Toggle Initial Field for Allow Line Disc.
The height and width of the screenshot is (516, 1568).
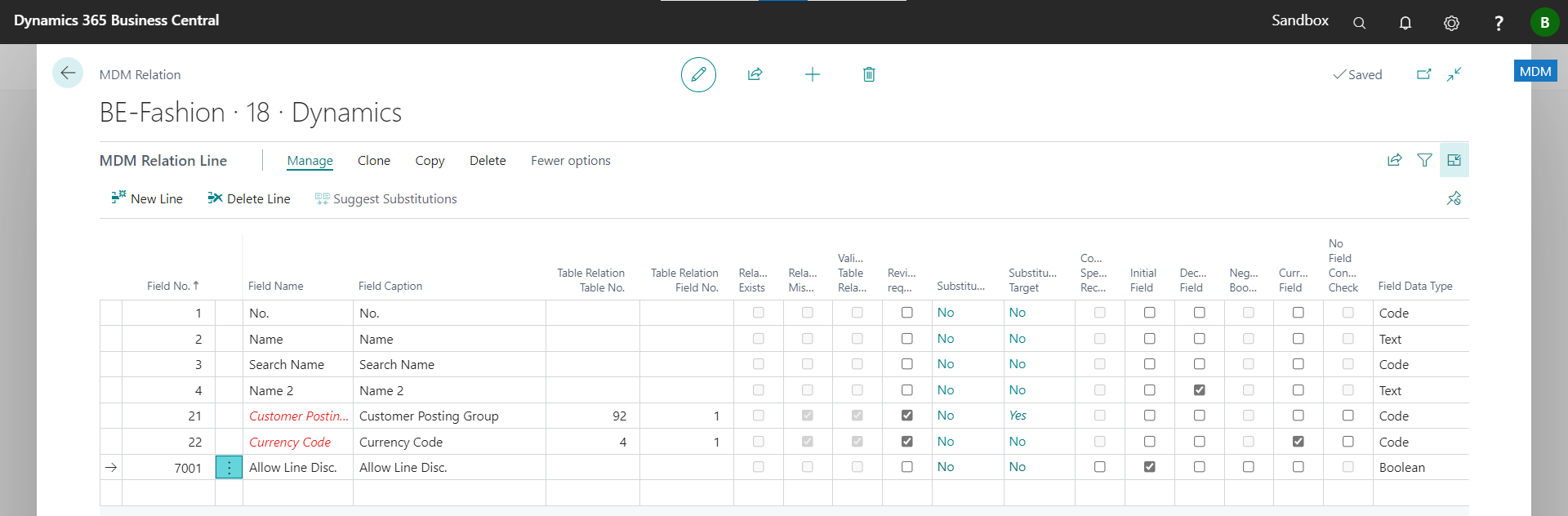pos(1149,467)
